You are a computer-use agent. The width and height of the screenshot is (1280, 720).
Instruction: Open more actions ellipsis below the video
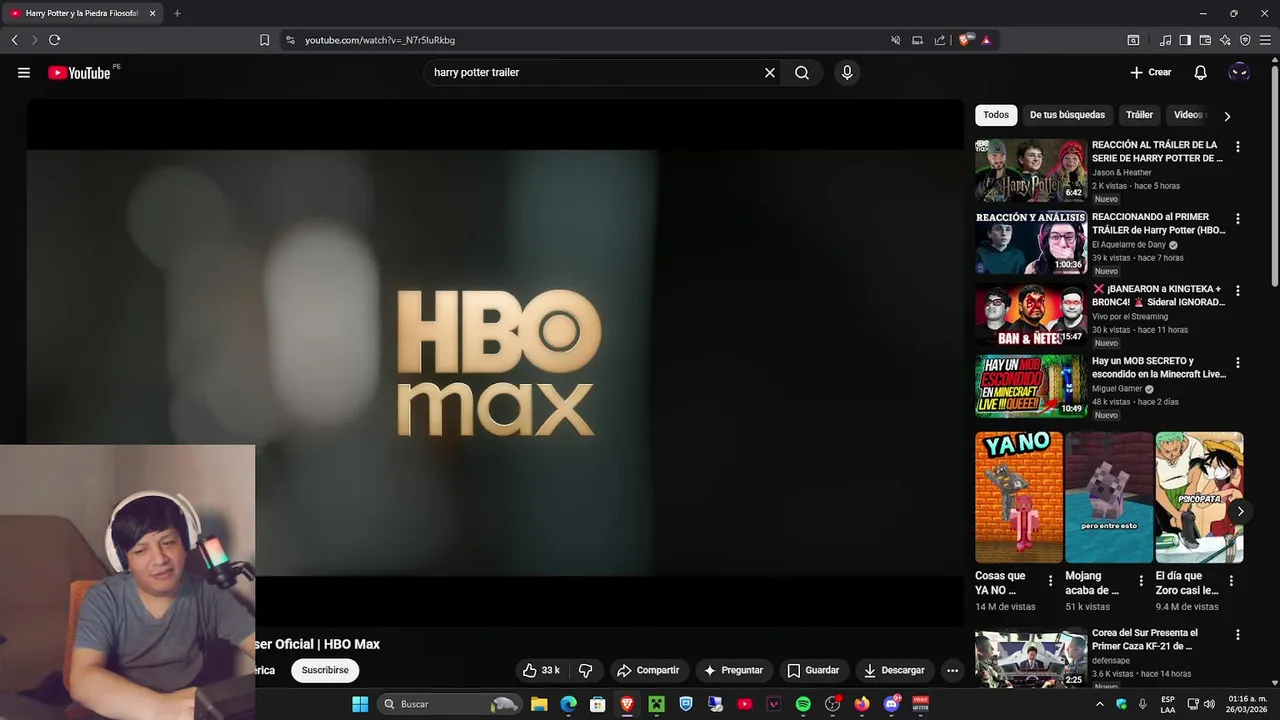click(x=952, y=670)
